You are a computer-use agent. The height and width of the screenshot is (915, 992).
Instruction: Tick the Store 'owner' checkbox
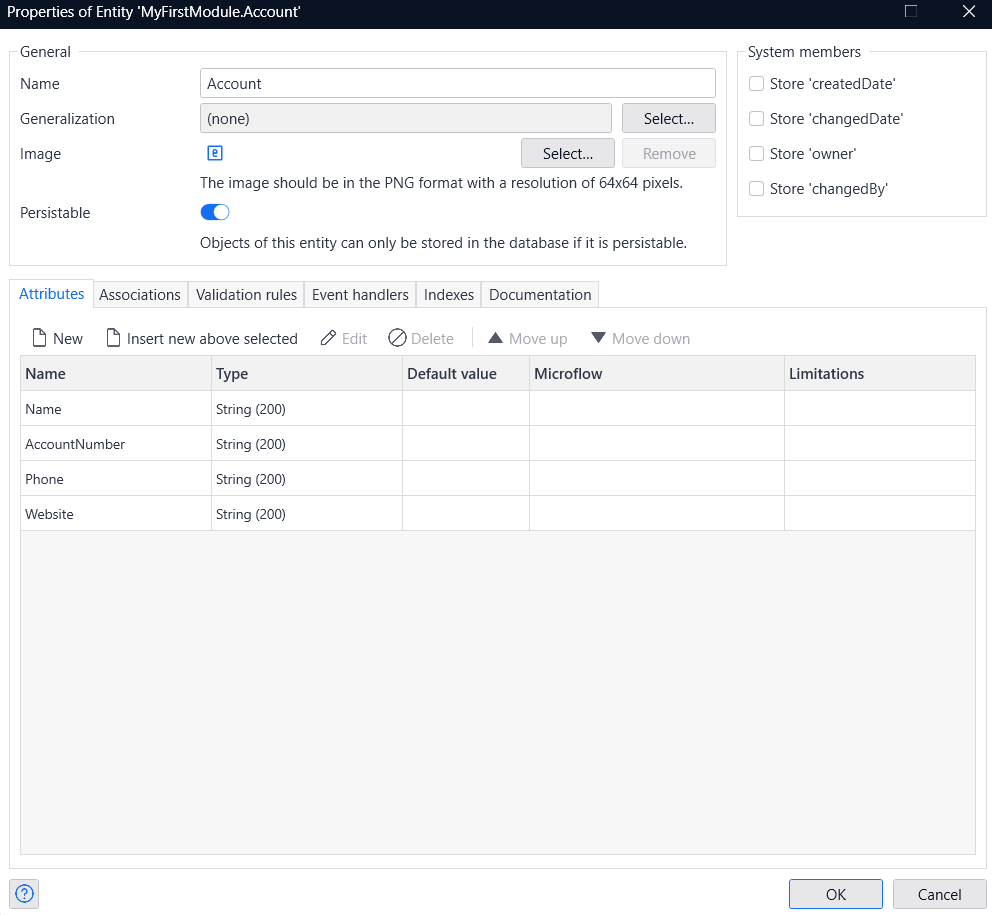pos(757,154)
